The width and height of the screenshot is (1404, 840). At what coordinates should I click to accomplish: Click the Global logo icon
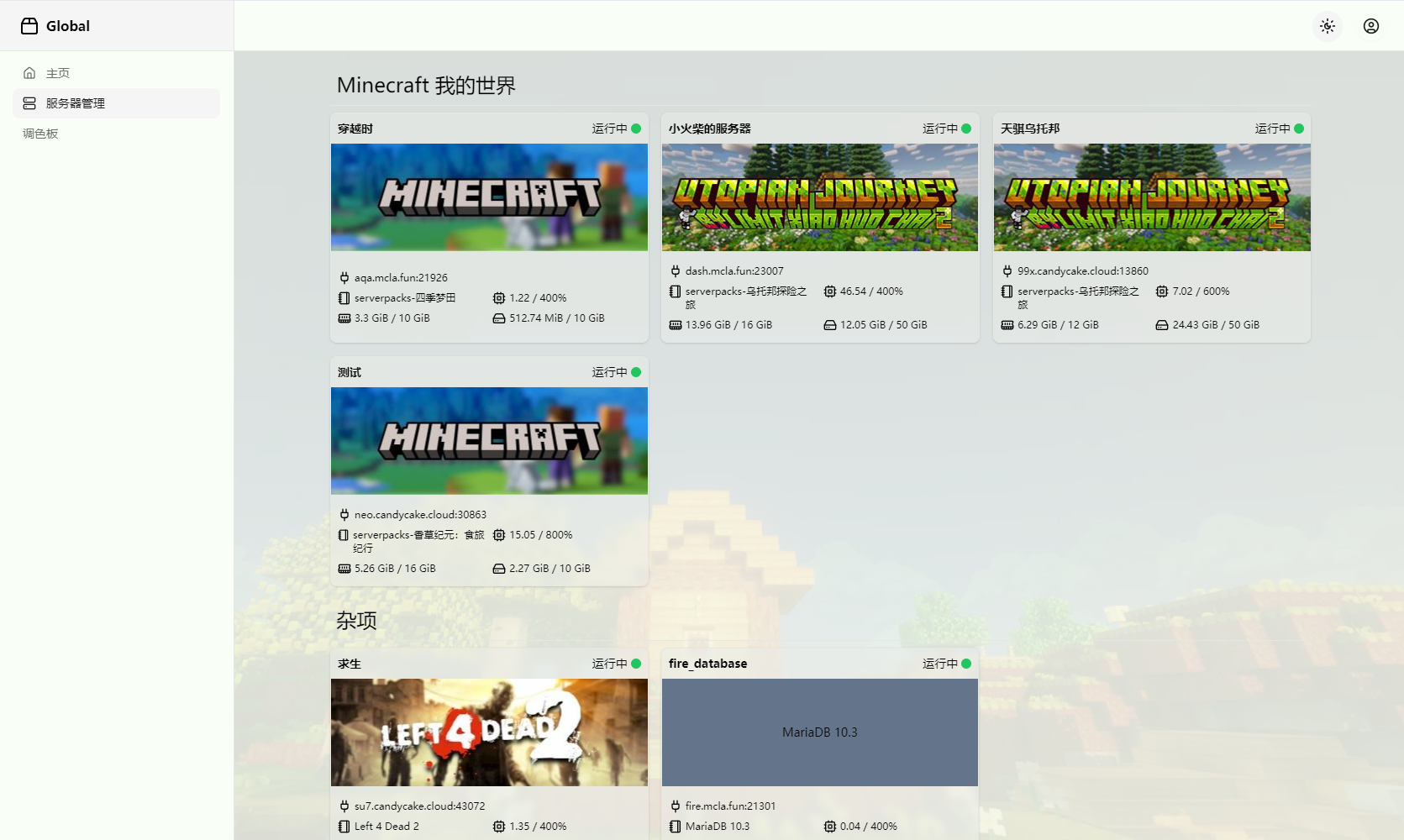coord(29,26)
